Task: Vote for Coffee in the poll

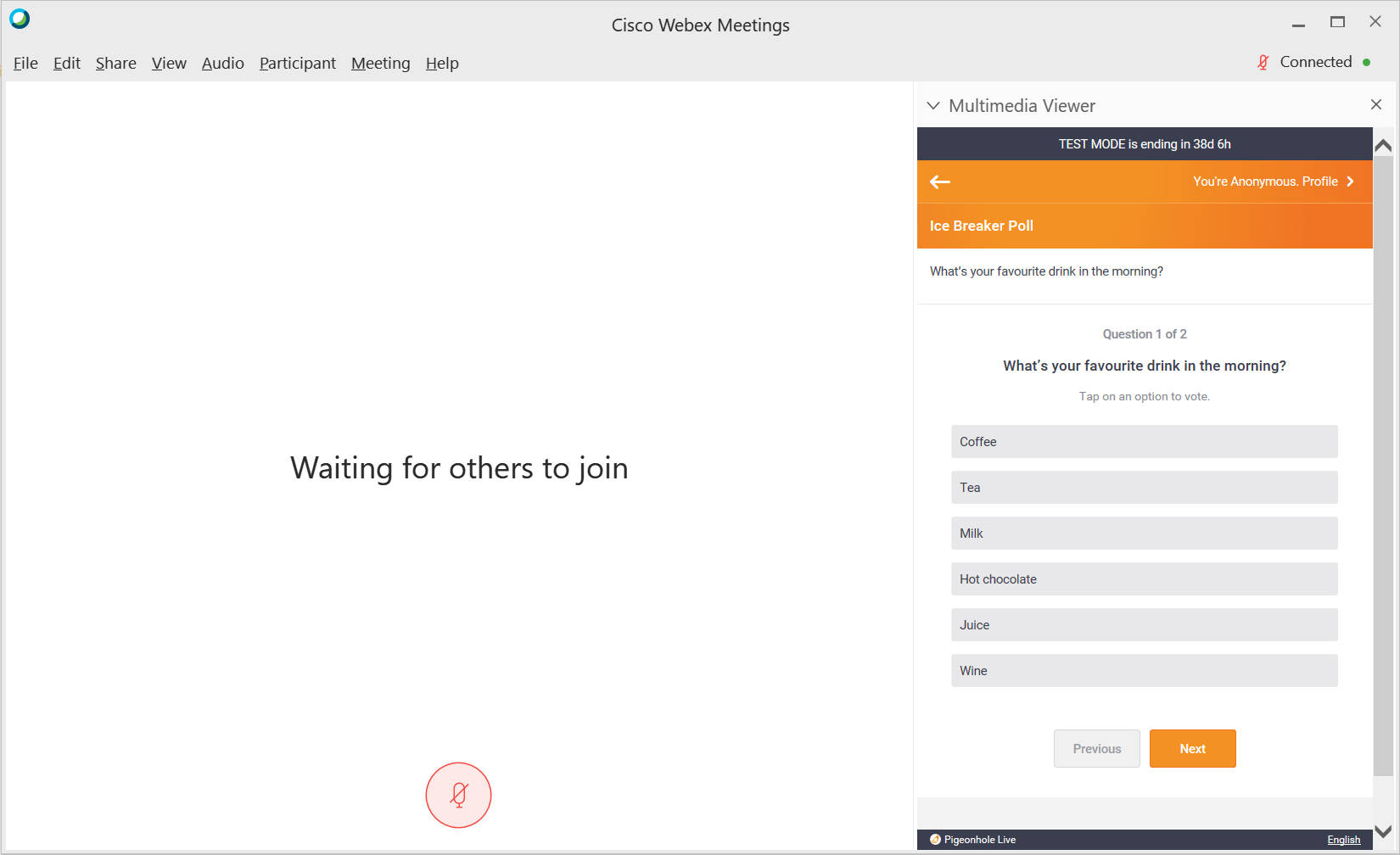Action: (x=1144, y=441)
